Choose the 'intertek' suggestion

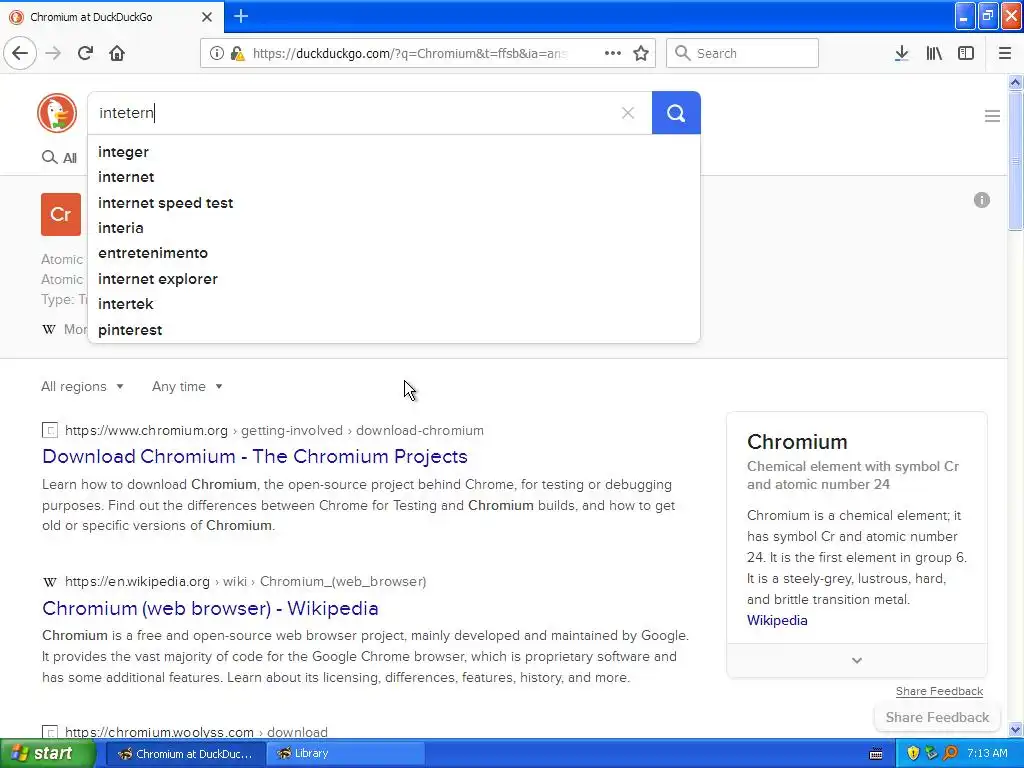point(393,304)
